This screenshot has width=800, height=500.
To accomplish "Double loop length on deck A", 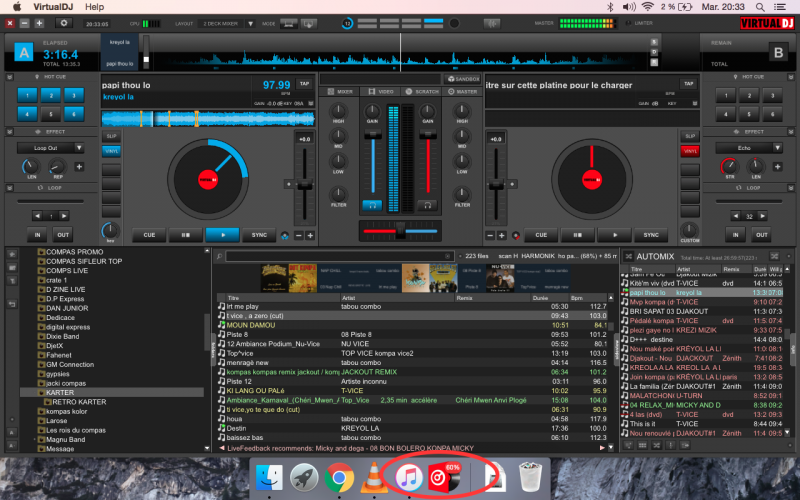I will 64,216.
